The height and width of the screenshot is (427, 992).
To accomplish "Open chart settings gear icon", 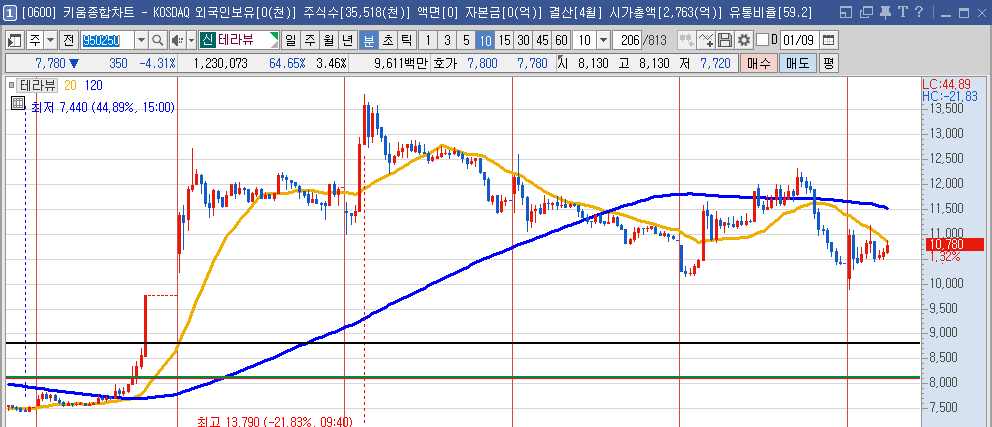I will [x=743, y=40].
